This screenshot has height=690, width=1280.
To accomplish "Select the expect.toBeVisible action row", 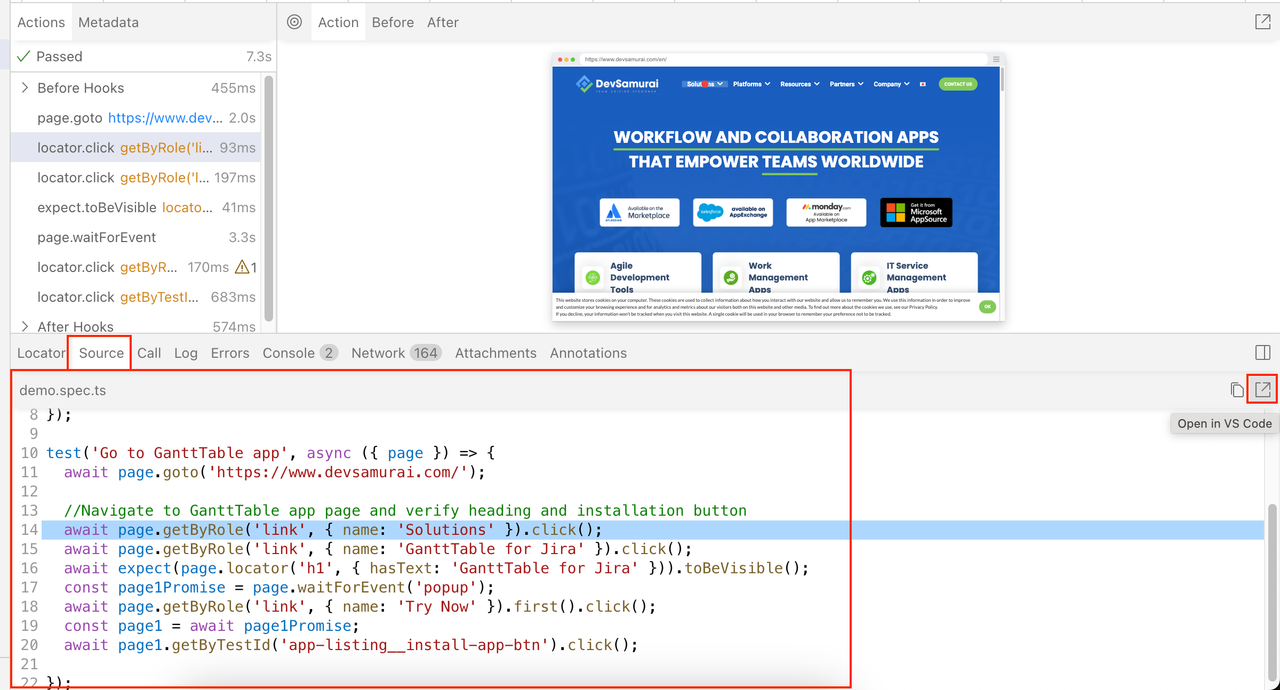I will 135,208.
